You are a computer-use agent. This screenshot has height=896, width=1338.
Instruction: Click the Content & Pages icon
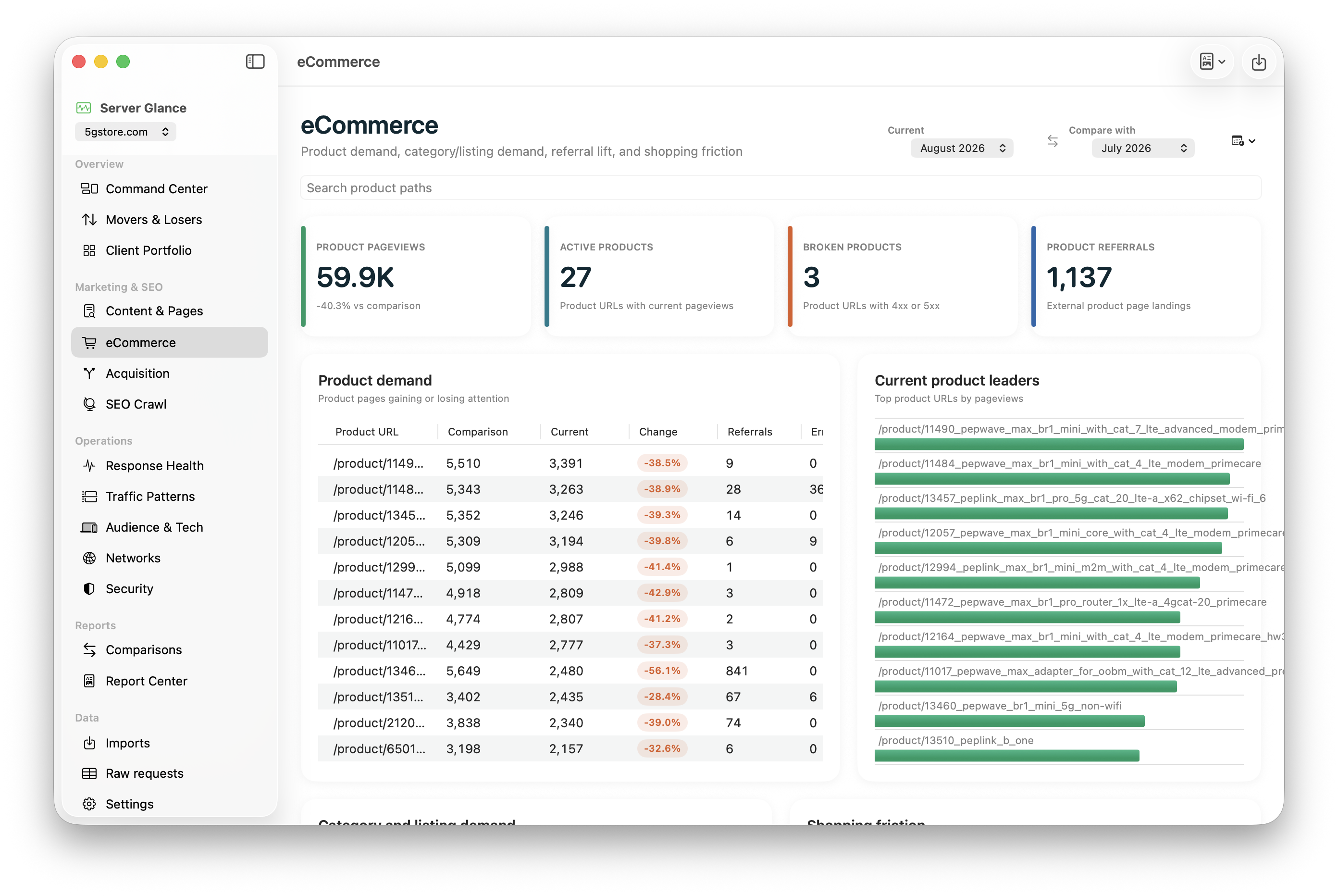coord(89,311)
